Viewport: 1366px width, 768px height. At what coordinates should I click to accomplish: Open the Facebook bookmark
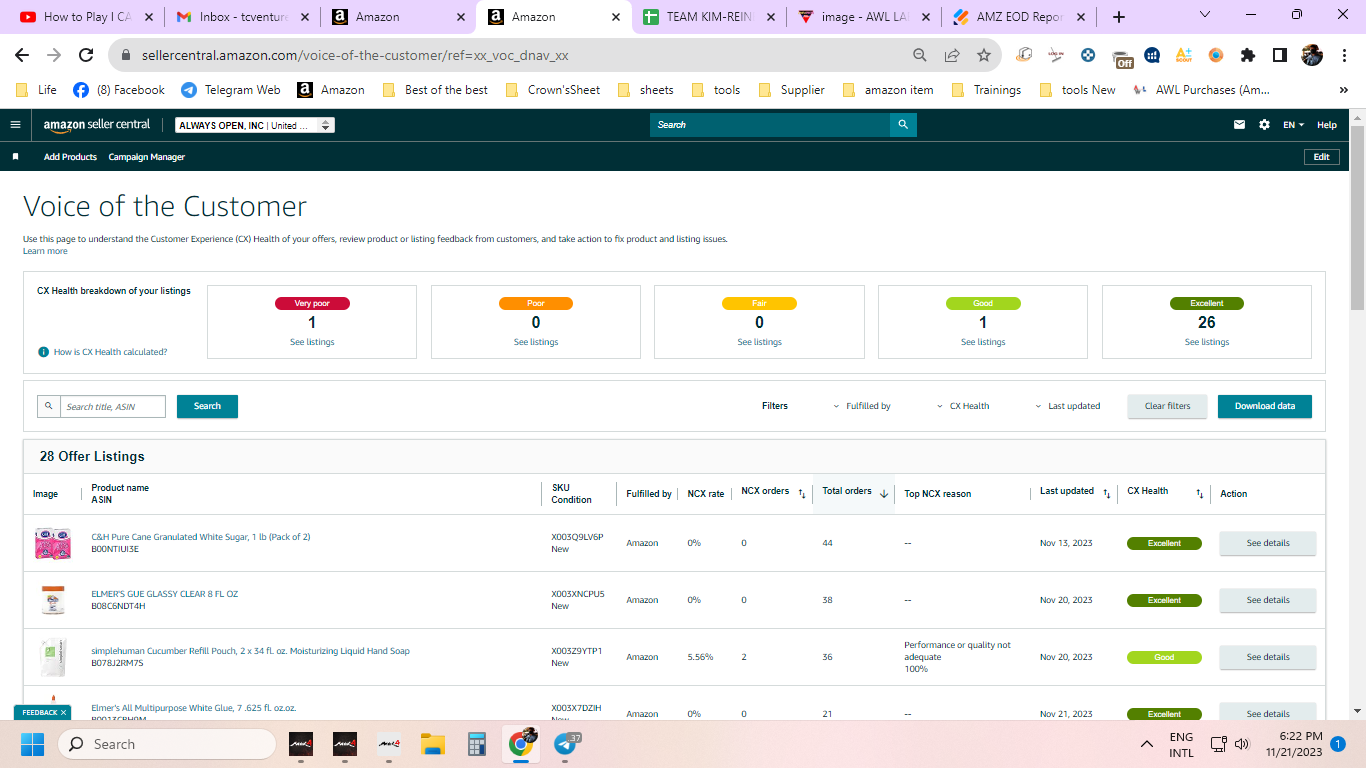pyautogui.click(x=119, y=90)
